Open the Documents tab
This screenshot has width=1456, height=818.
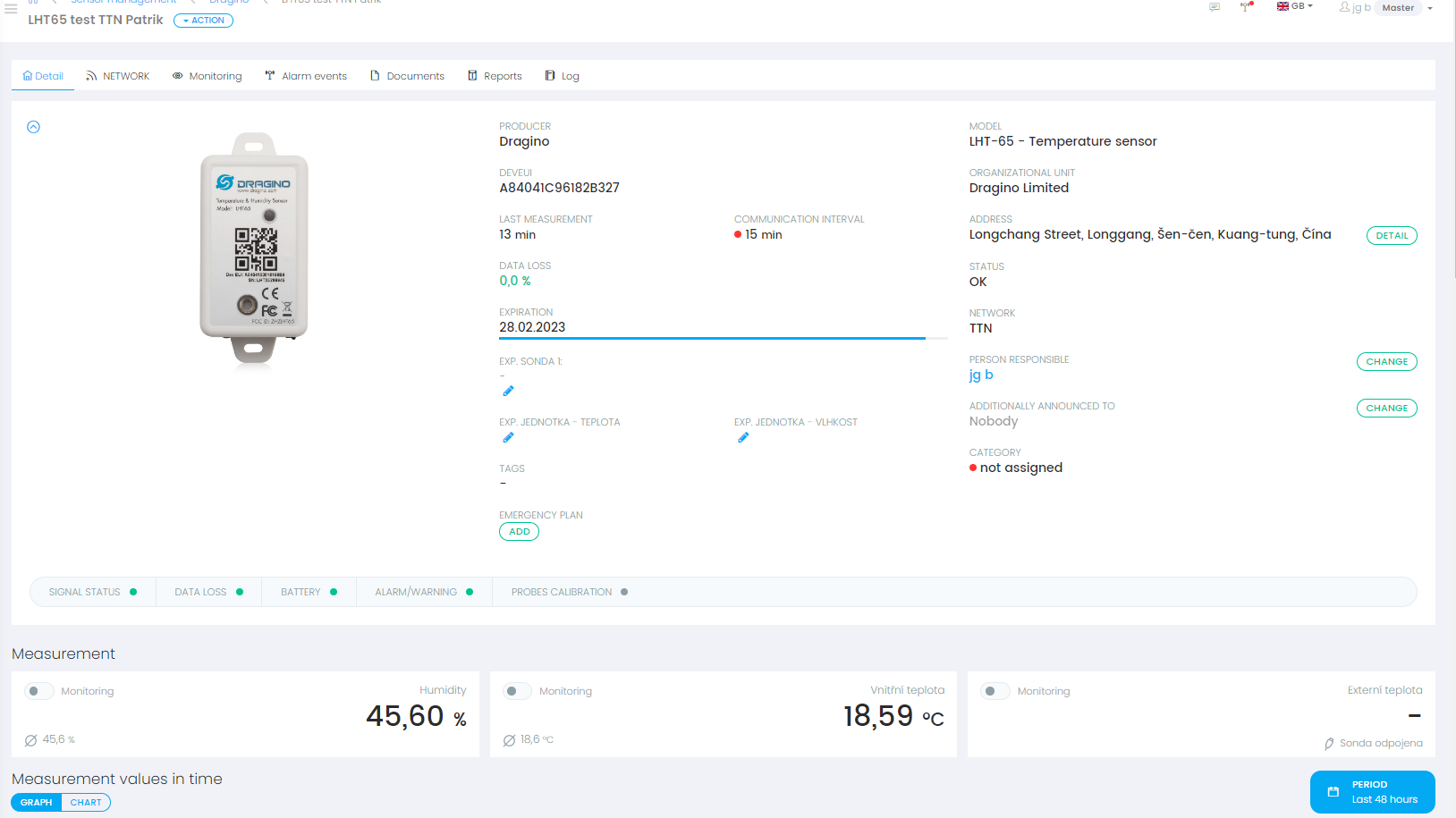(x=407, y=76)
